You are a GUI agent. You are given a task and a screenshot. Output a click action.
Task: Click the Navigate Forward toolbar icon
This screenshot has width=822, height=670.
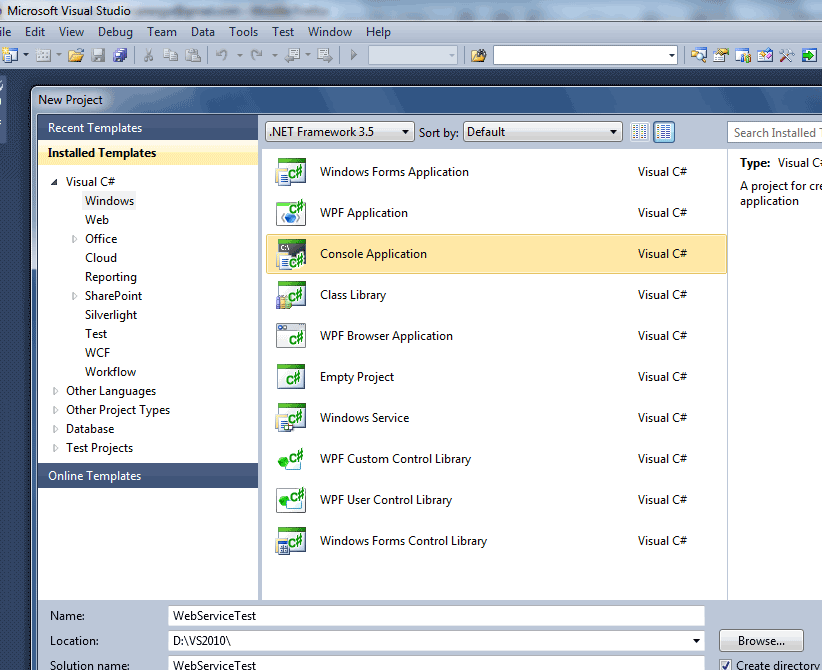click(x=325, y=55)
